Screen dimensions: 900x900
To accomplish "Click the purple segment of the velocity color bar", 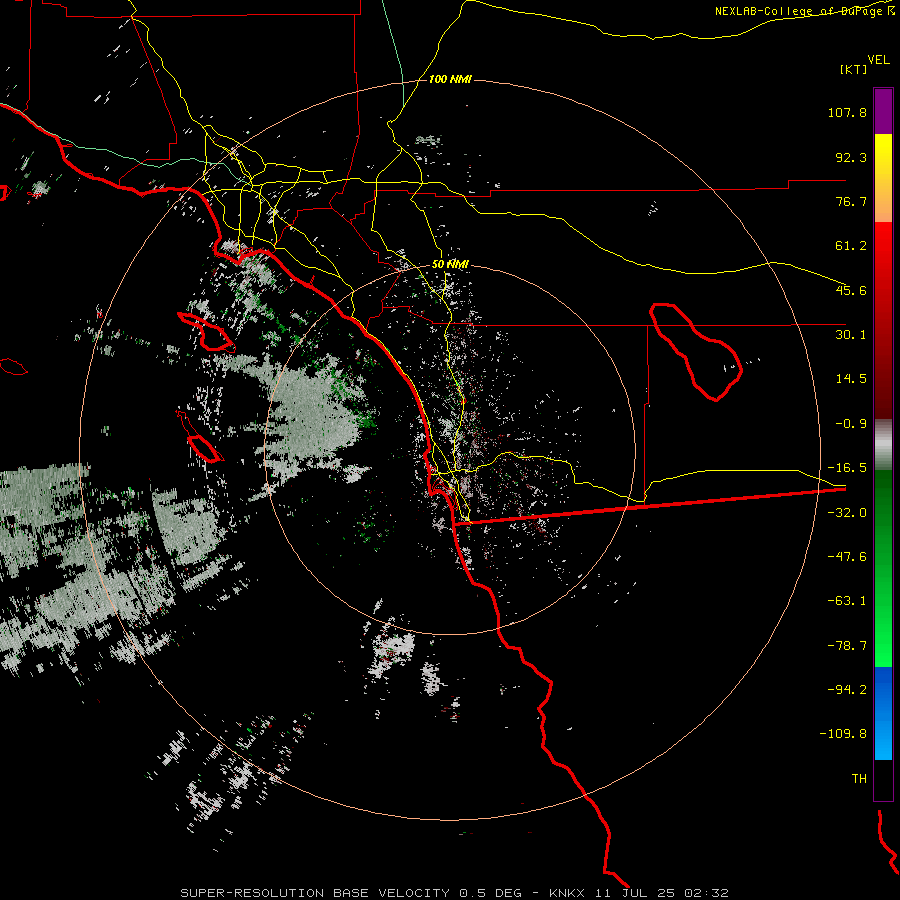I will click(883, 111).
